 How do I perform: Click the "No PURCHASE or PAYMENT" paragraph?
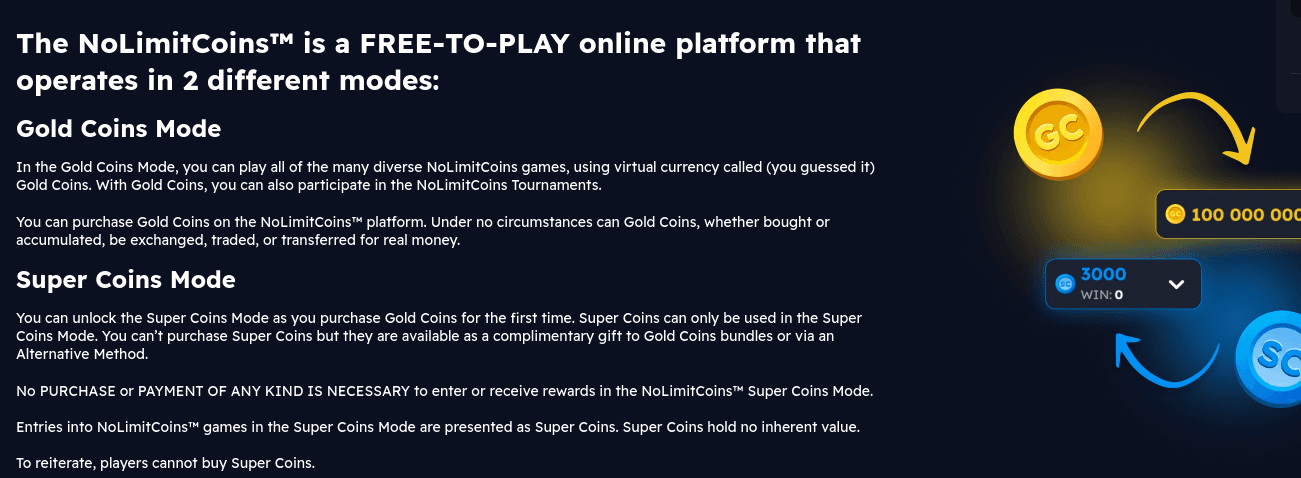[444, 391]
